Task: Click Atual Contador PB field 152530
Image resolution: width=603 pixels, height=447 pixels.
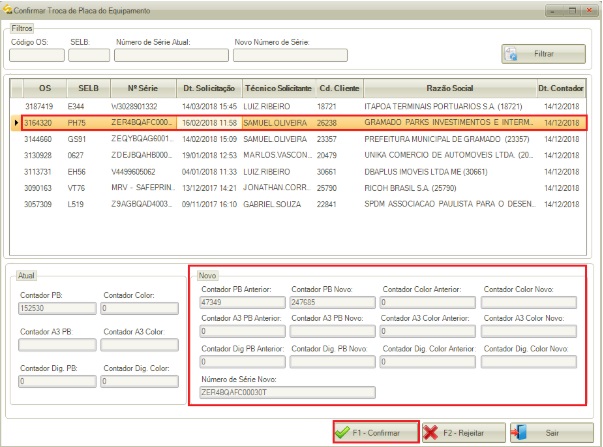Action: 57,308
